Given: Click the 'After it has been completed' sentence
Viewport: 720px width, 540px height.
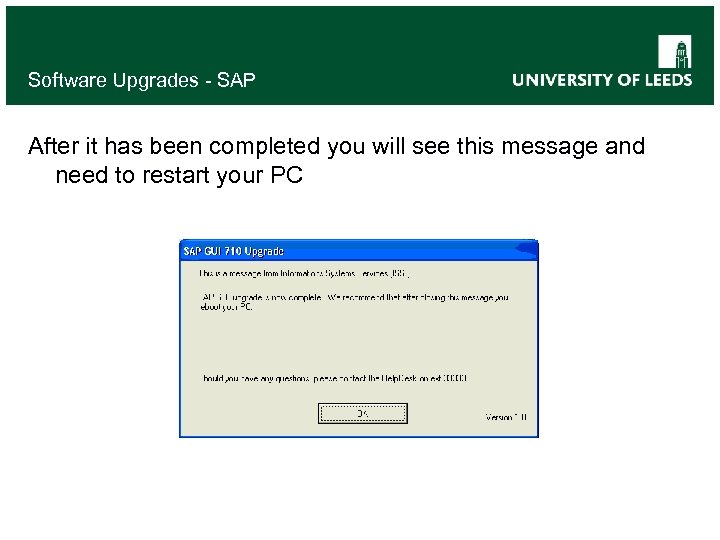Looking at the screenshot, I should coord(337,146).
